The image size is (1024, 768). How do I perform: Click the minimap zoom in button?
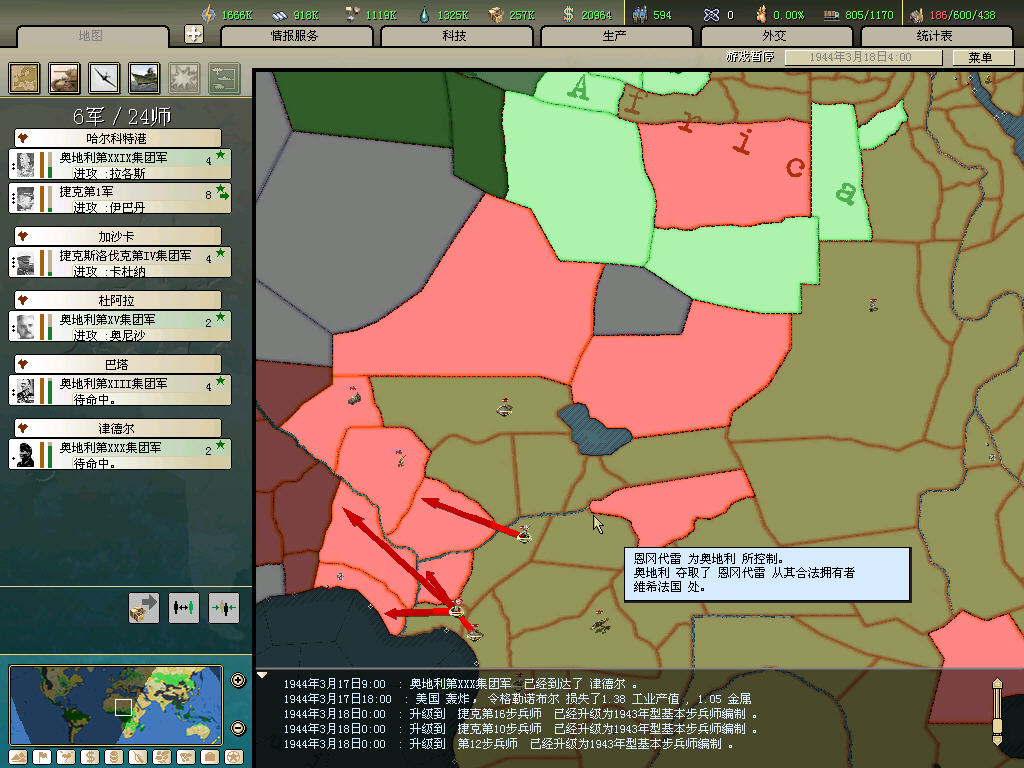[238, 681]
